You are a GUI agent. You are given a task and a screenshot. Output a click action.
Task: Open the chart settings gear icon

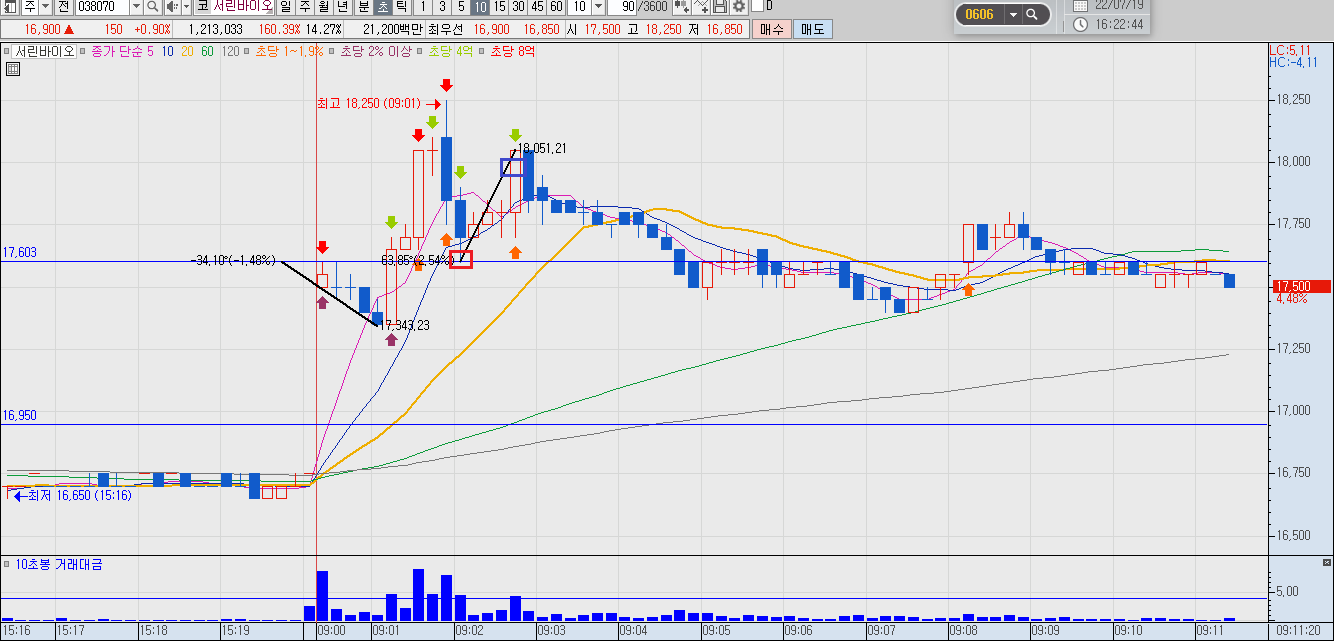point(739,7)
